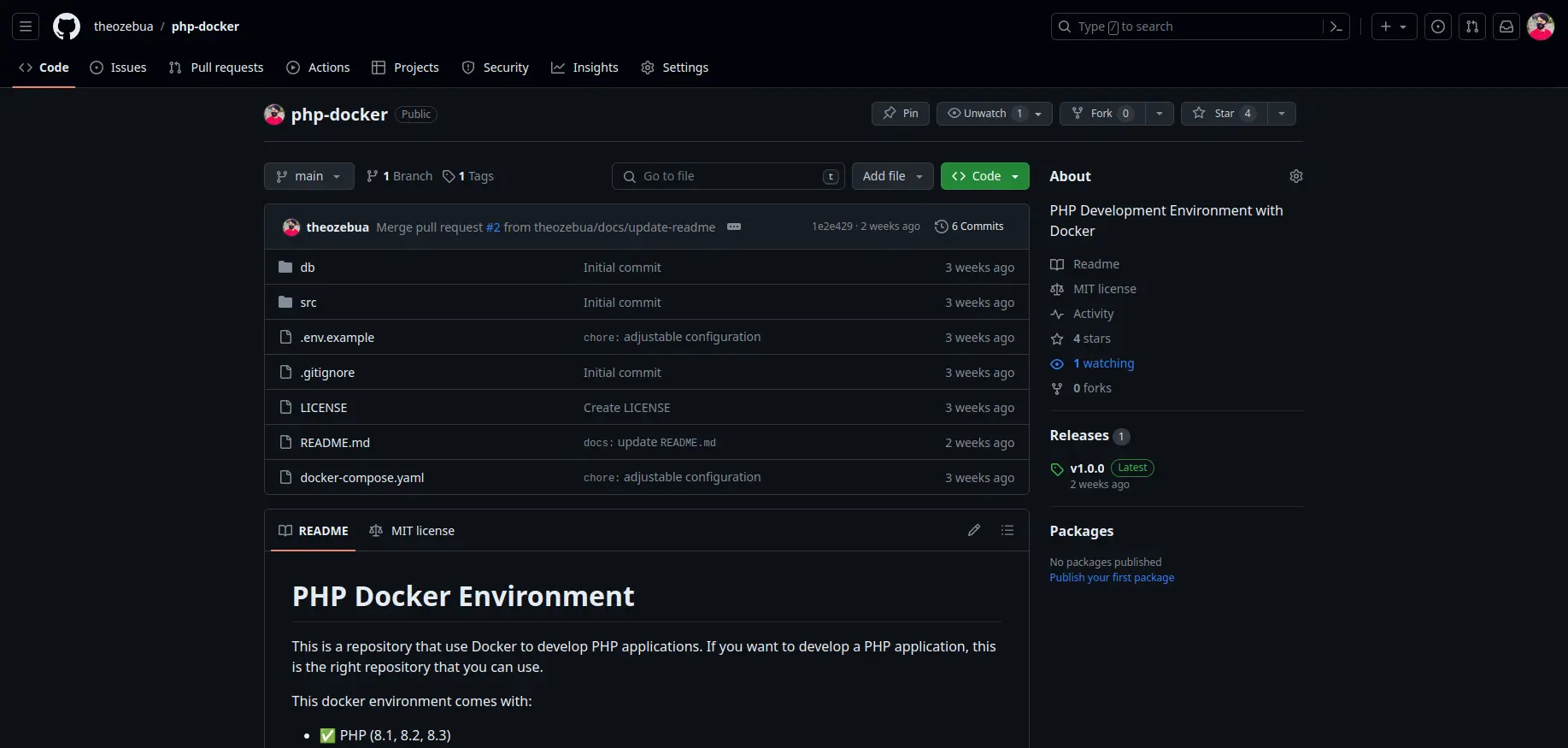Viewport: 1568px width, 748px height.
Task: Open the Actions tab
Action: (318, 68)
